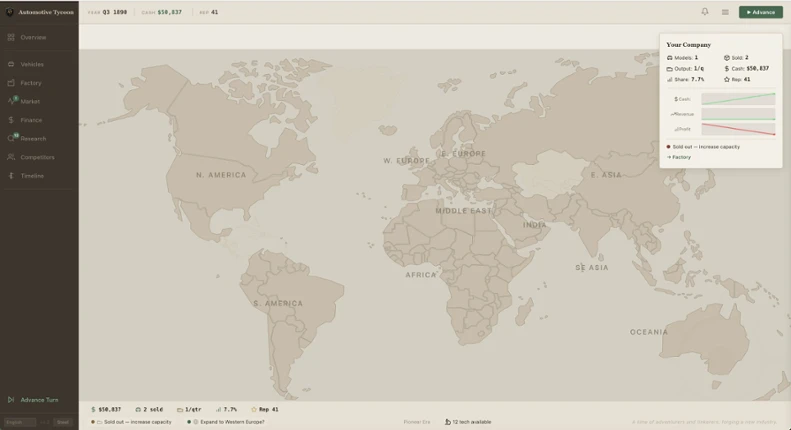Click the Cash trend sparkline chart
The width and height of the screenshot is (791, 430).
738,99
